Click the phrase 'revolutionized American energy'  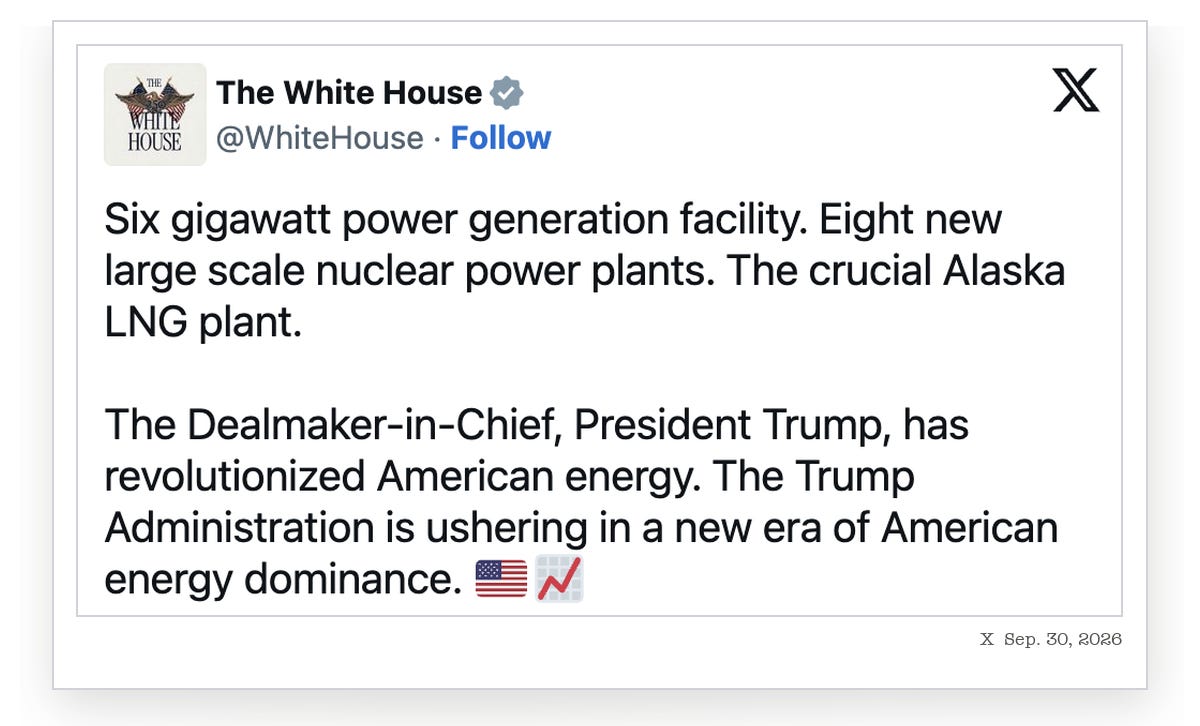click(x=397, y=478)
